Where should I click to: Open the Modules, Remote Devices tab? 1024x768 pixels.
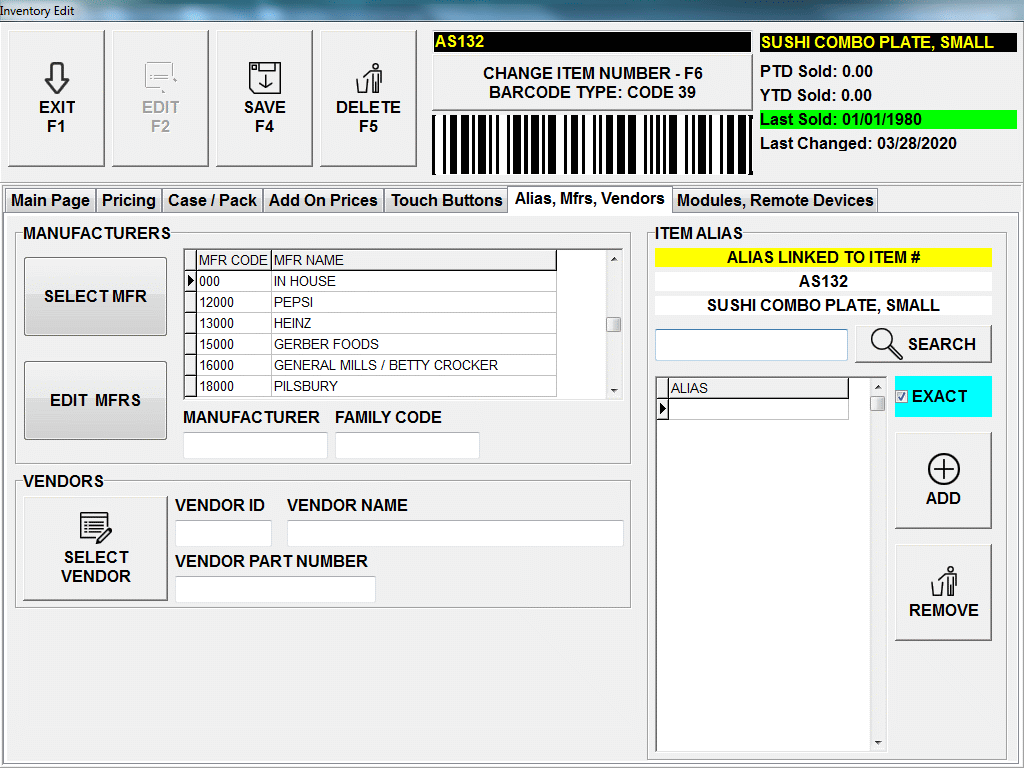pos(775,200)
